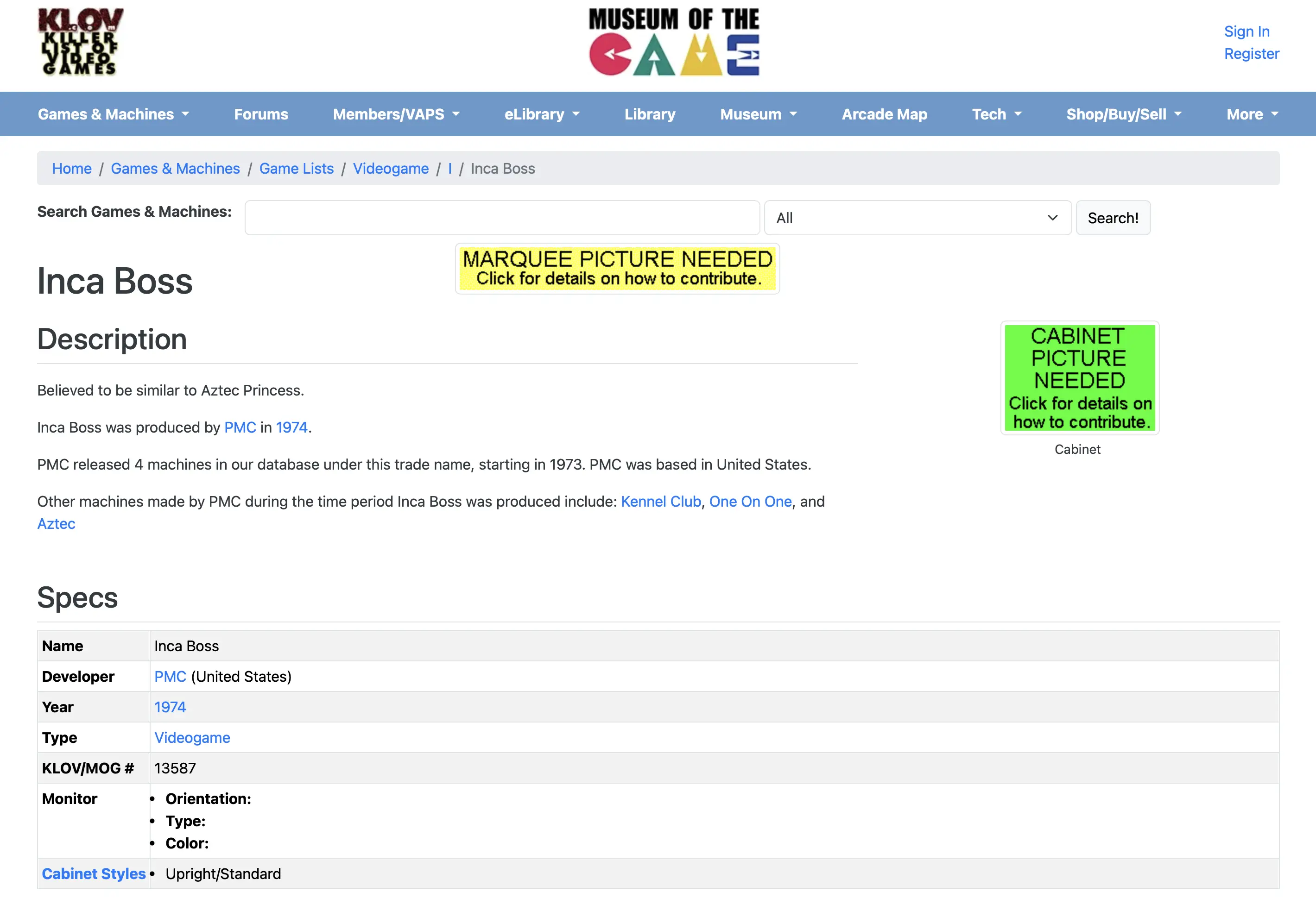Viewport: 1316px width, 917px height.
Task: Click the Marquee Picture Needed banner
Action: (617, 269)
